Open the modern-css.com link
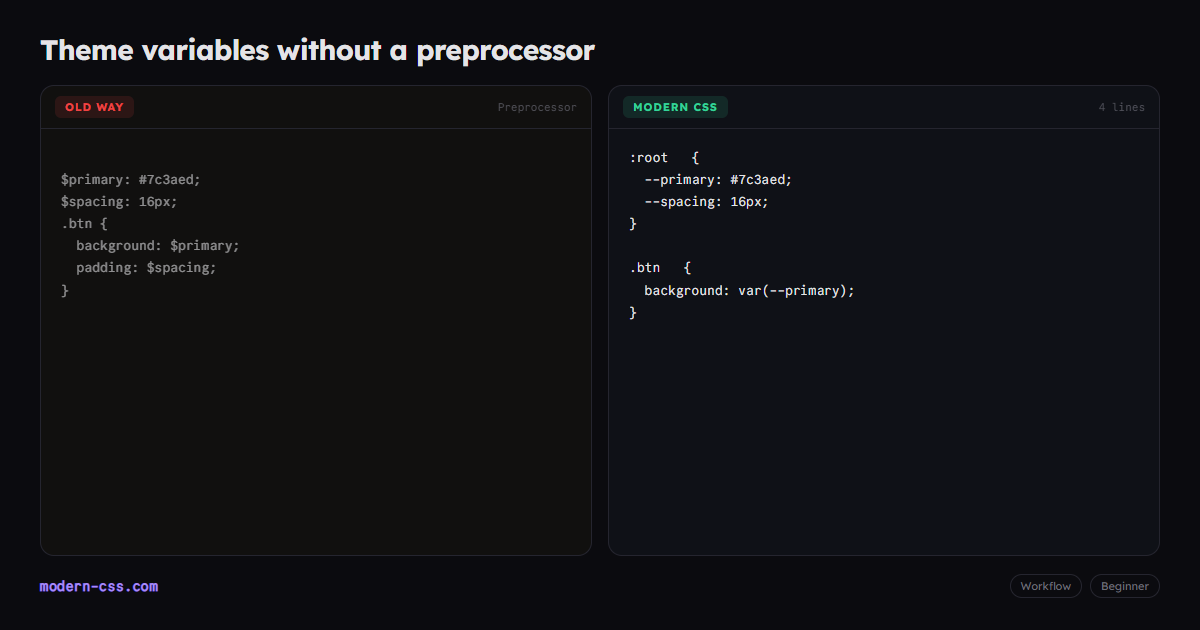The image size is (1200, 630). 99,587
